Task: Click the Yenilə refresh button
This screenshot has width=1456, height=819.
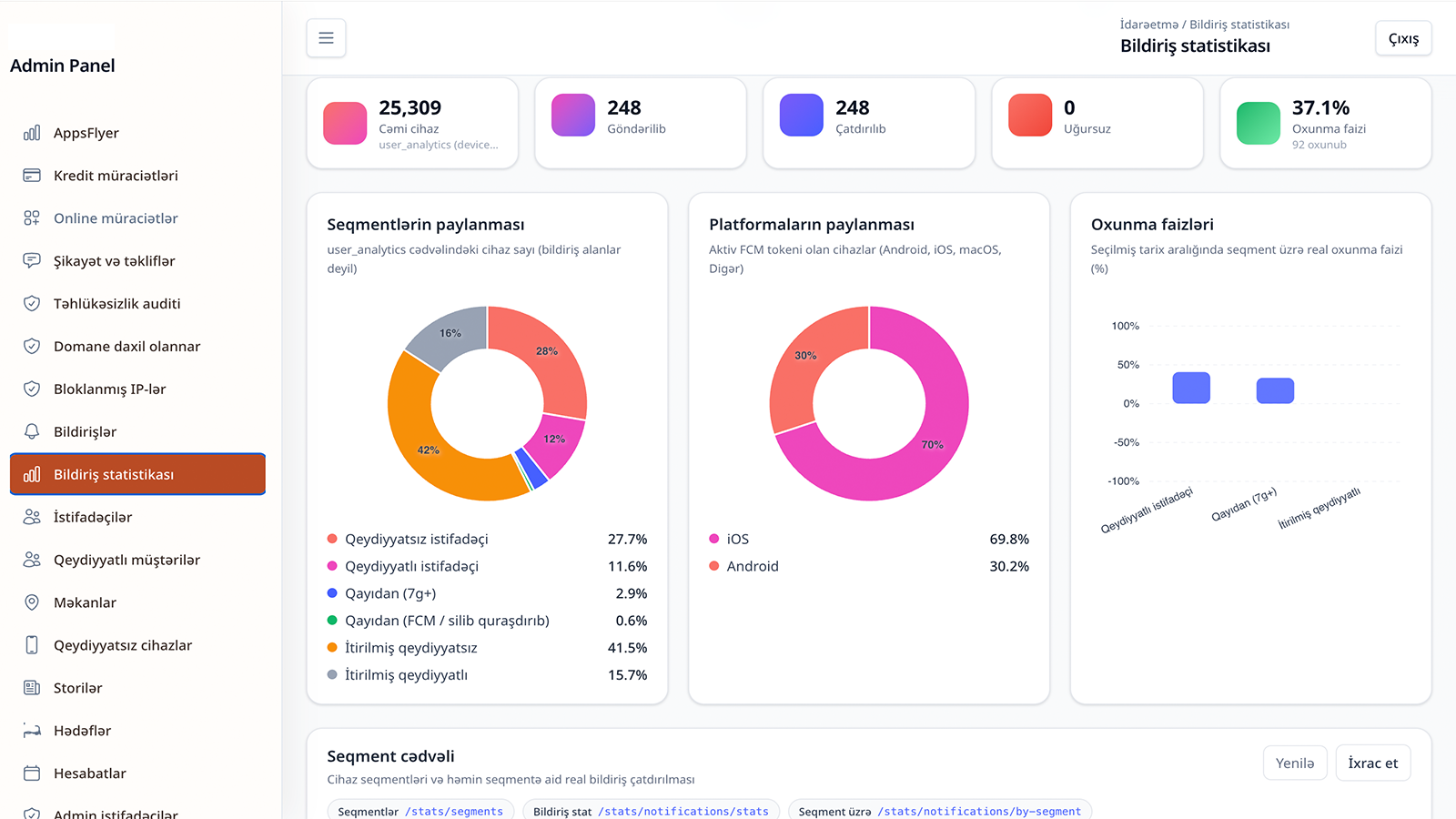Action: click(1295, 763)
